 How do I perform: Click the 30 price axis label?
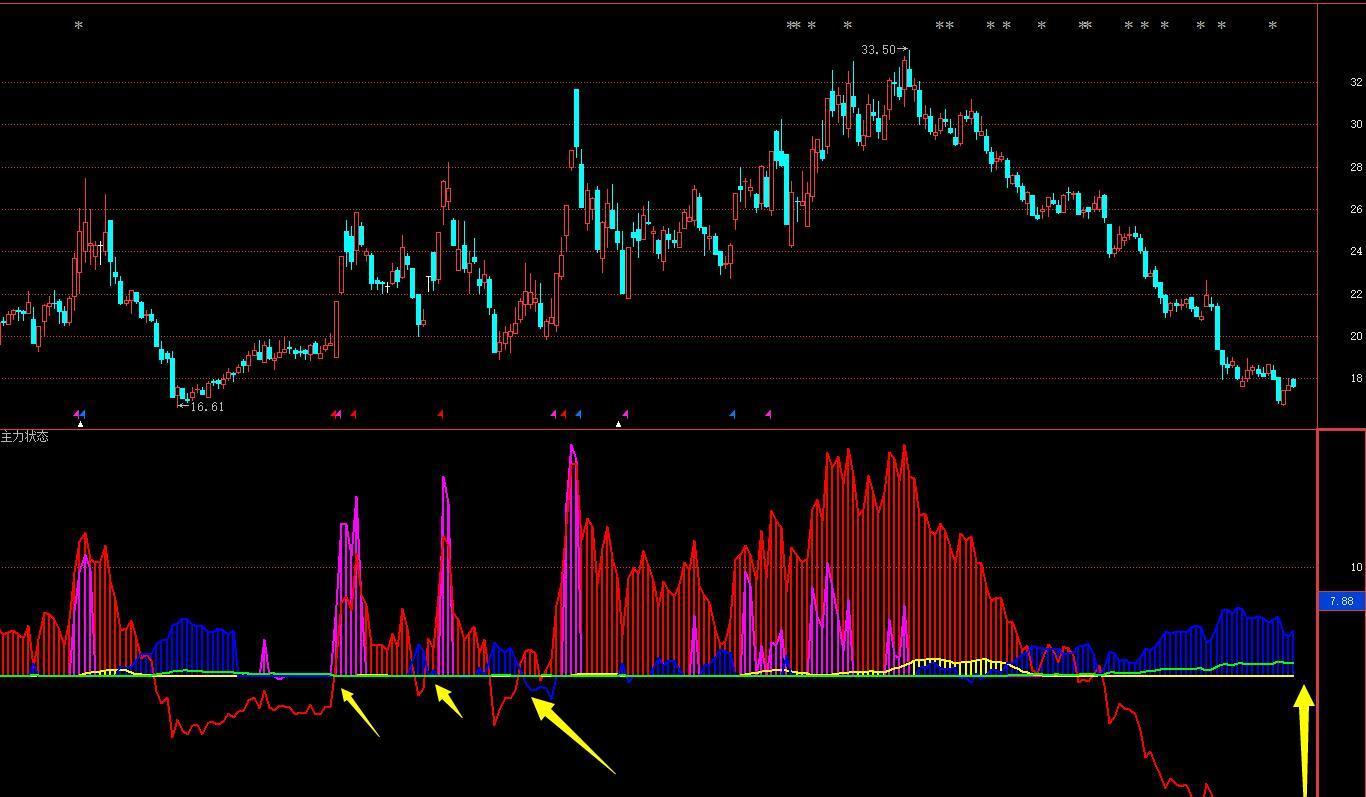click(x=1356, y=125)
